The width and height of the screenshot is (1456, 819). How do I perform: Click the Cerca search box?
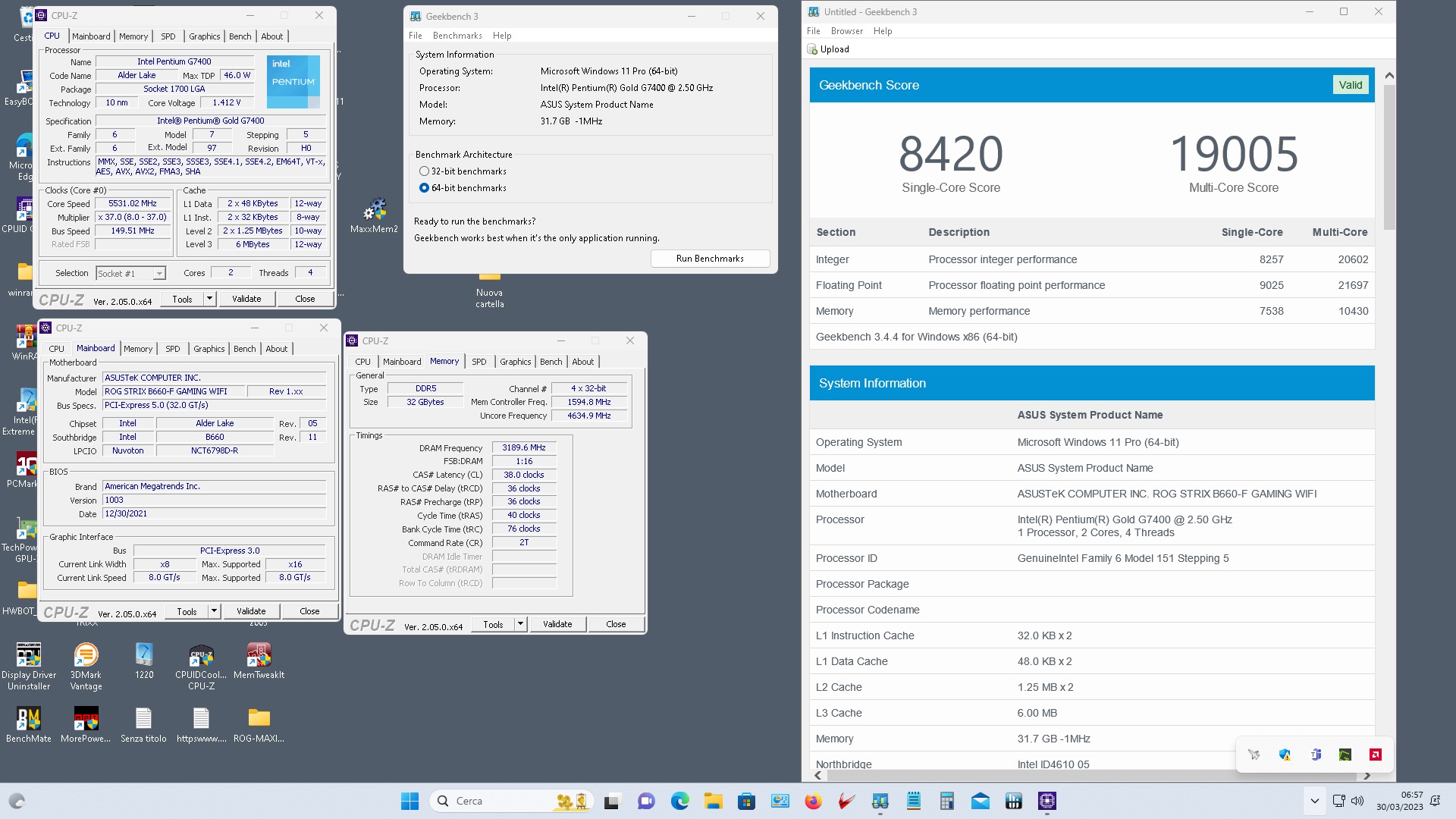coord(513,801)
